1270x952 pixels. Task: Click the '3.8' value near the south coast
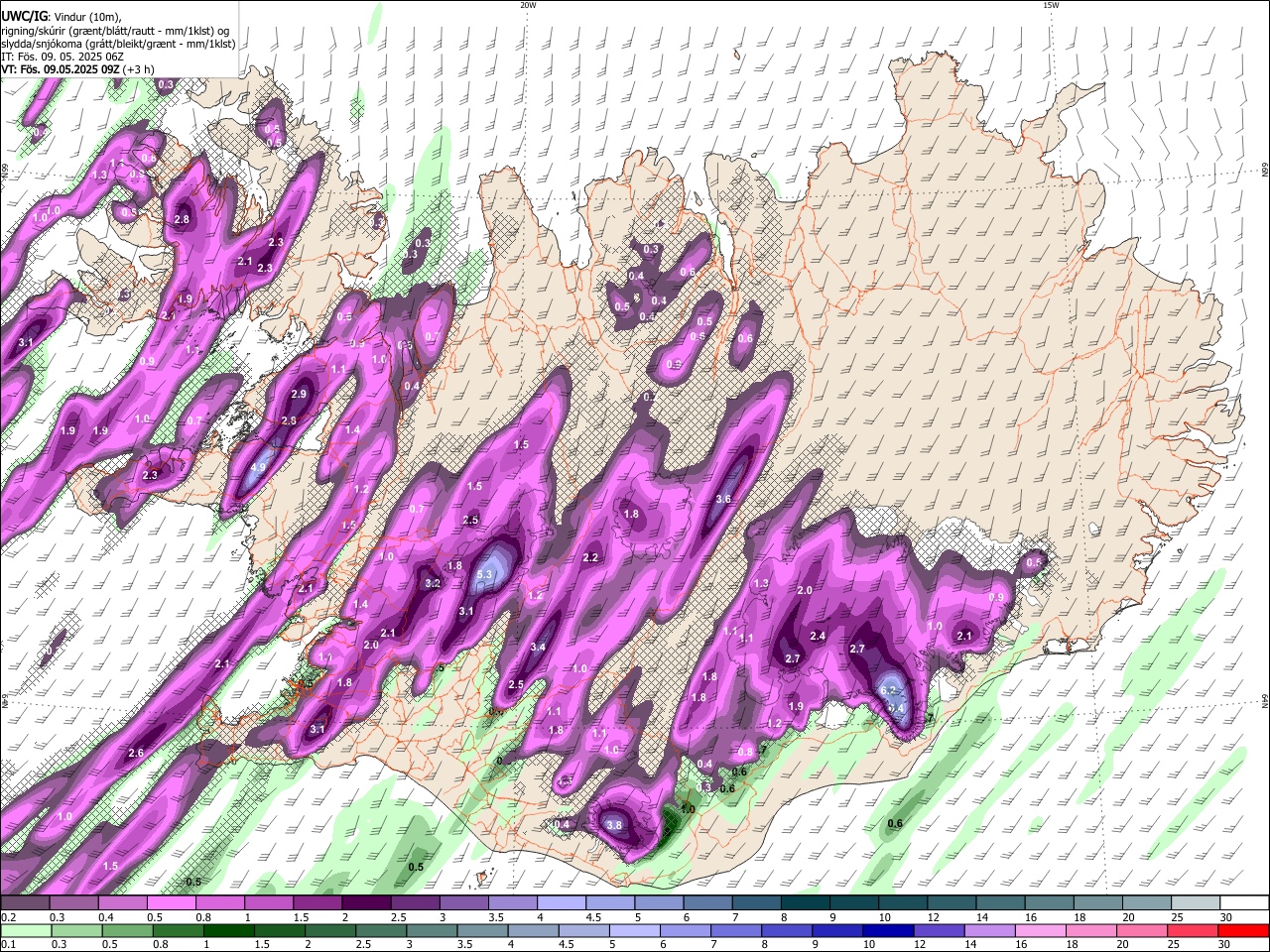[x=614, y=825]
